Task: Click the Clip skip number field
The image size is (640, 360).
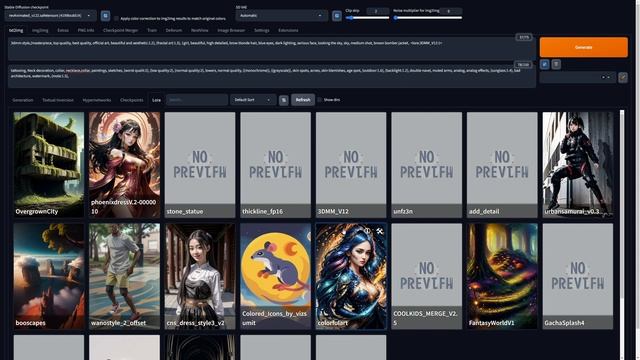Action: tap(378, 11)
